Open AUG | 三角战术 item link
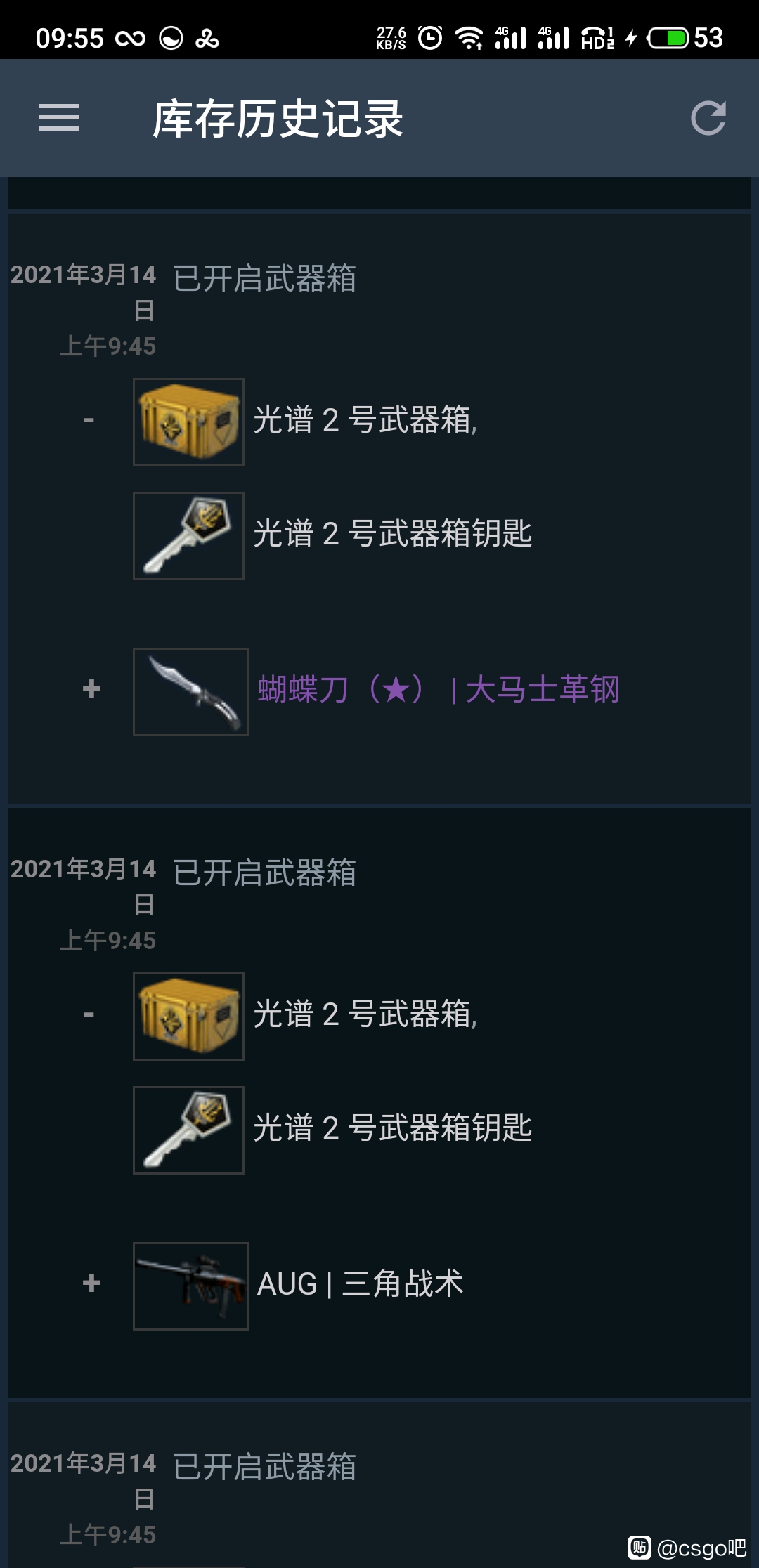Image resolution: width=759 pixels, height=1568 pixels. 361,1283
